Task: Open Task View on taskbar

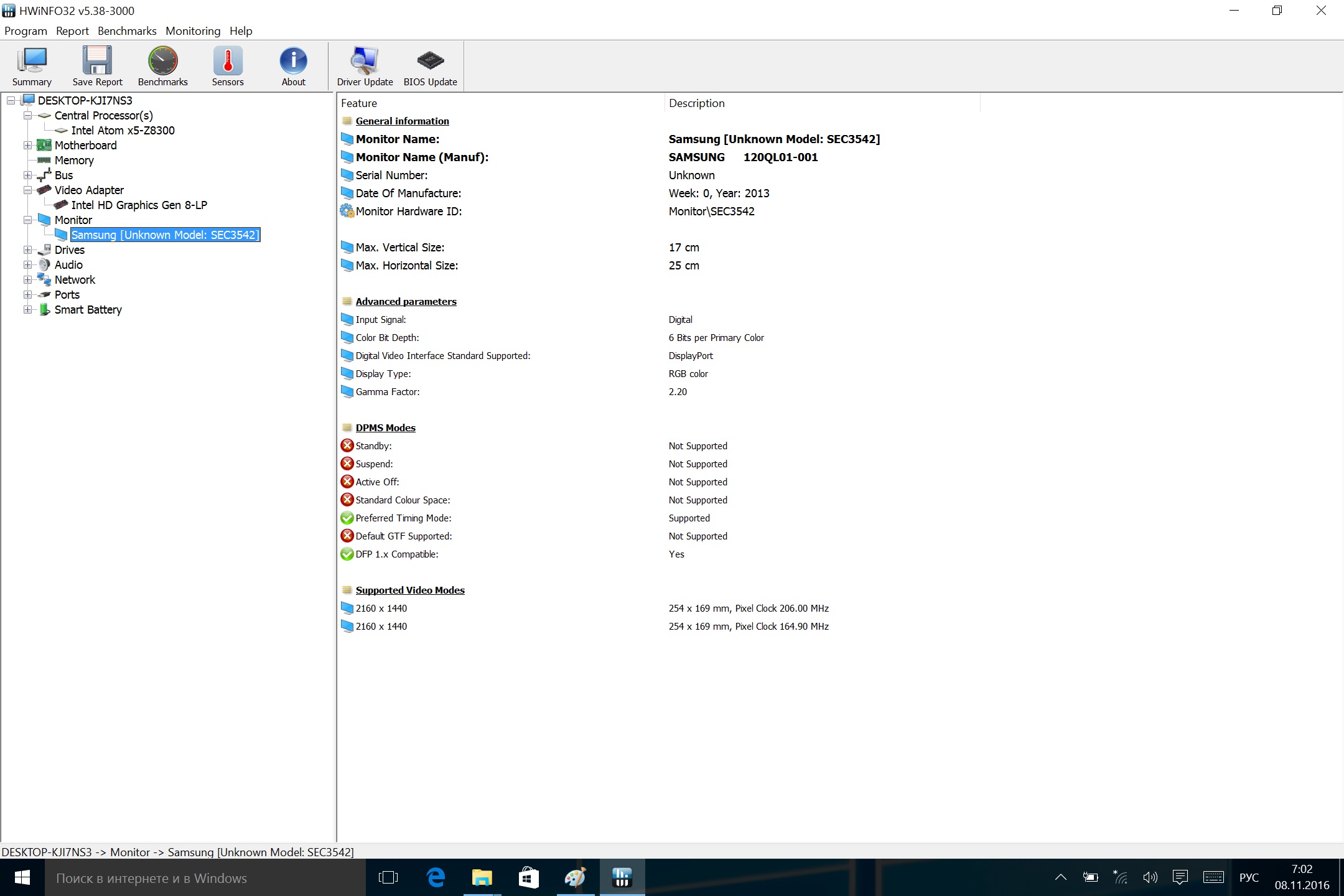Action: (388, 877)
